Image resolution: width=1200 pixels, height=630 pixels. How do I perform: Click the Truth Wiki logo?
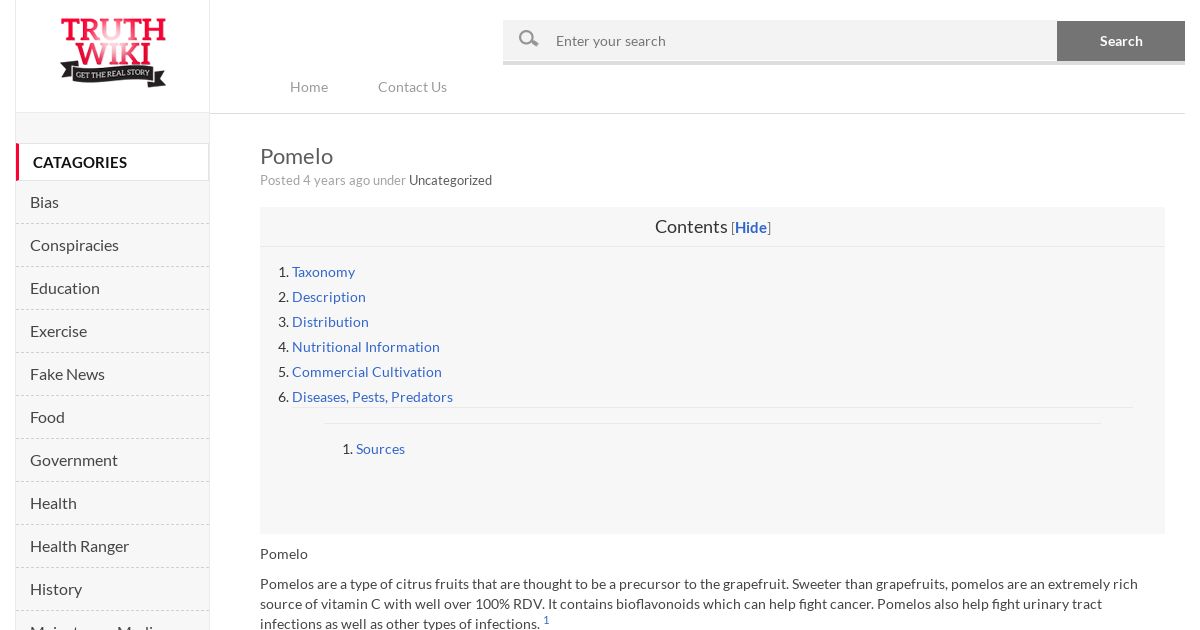pyautogui.click(x=113, y=52)
